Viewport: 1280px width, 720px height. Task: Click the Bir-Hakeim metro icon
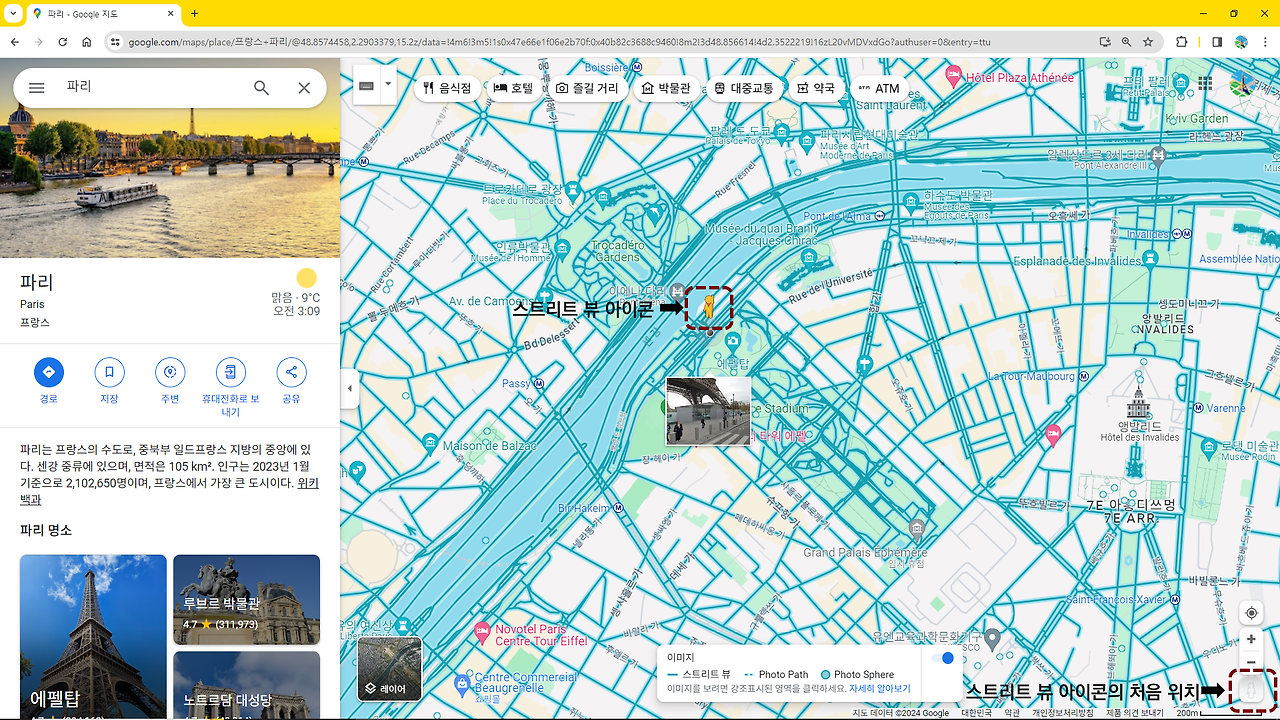618,508
